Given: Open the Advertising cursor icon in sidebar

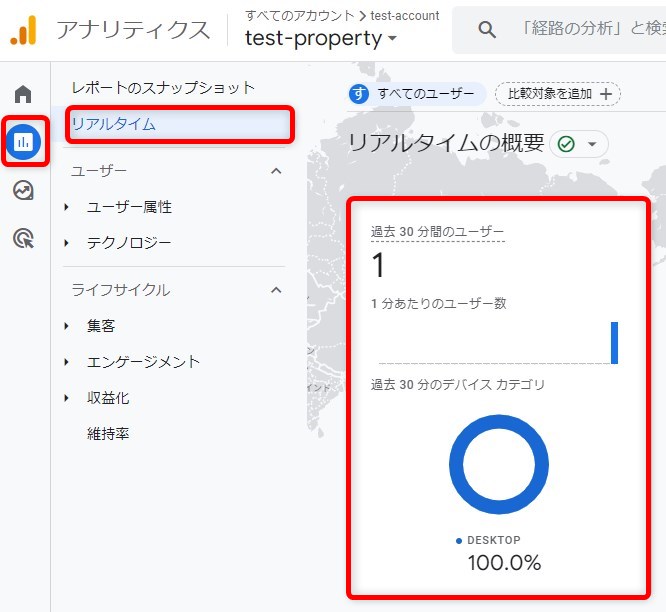Looking at the screenshot, I should (23, 238).
